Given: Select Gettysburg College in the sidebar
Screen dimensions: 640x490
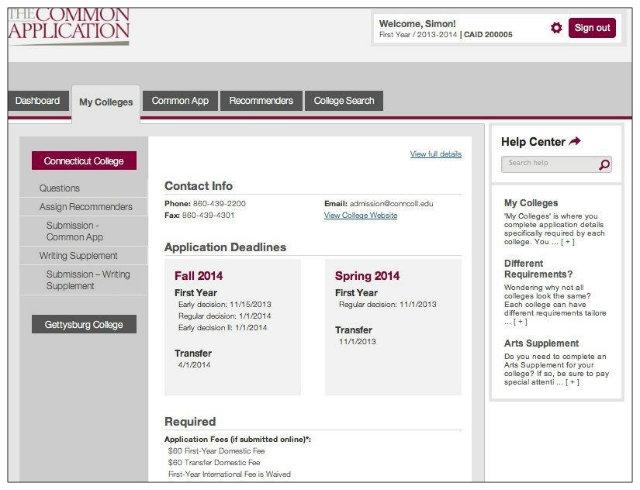Looking at the screenshot, I should pyautogui.click(x=84, y=324).
